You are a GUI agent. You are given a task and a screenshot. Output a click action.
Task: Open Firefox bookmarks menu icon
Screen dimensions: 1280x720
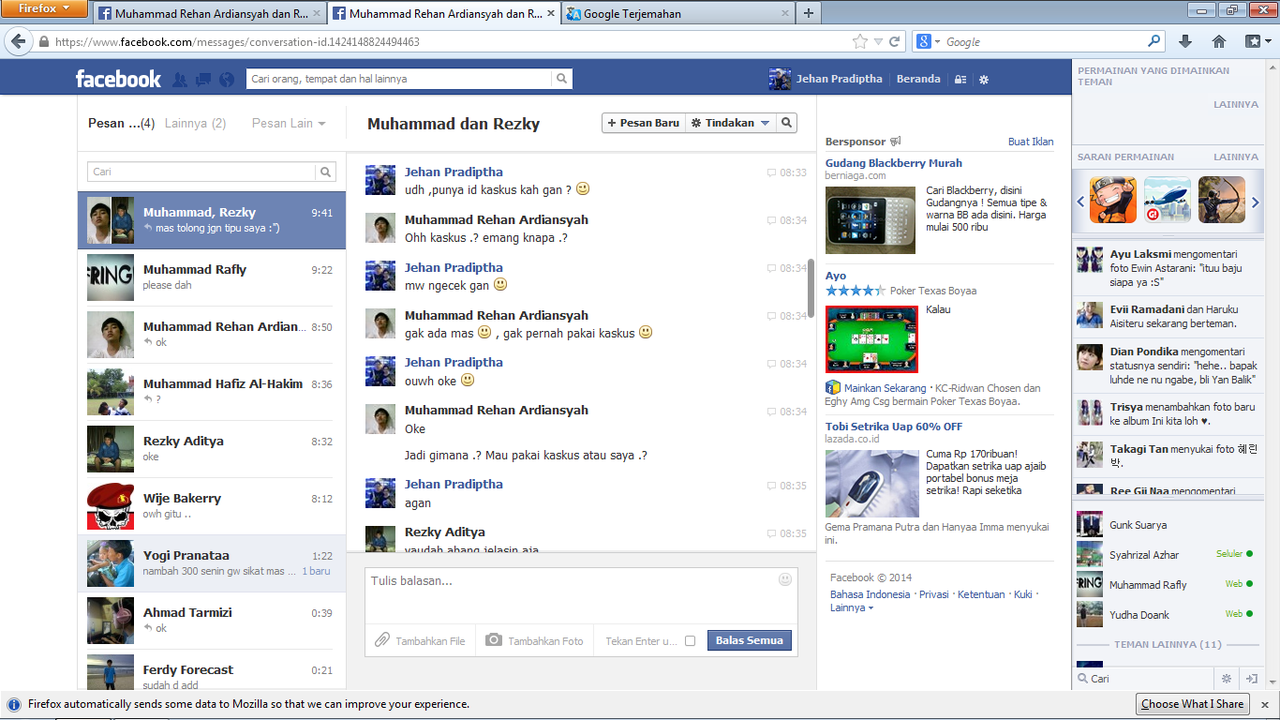coord(1256,42)
